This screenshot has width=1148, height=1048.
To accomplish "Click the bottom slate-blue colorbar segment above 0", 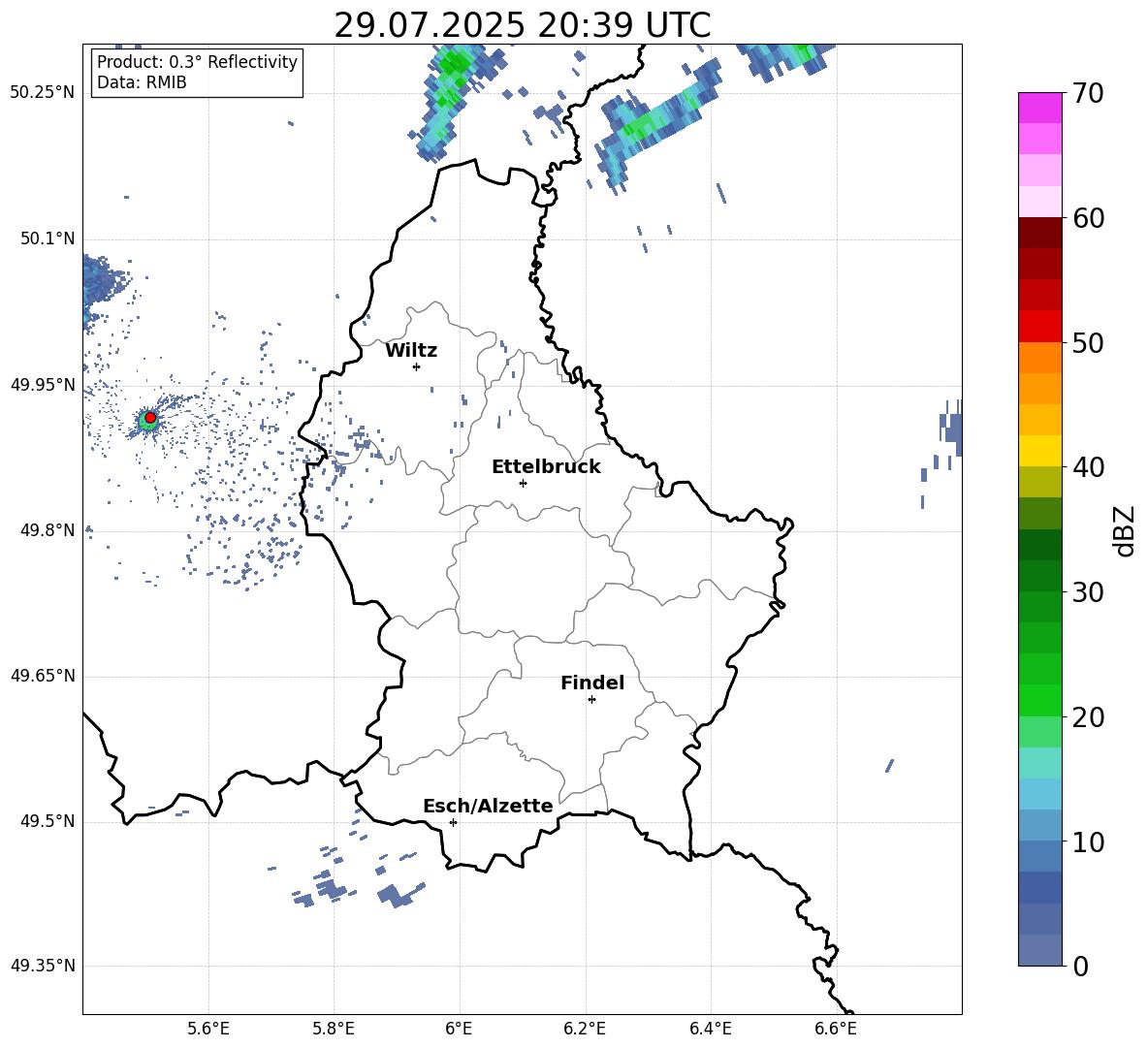I will click(x=1039, y=950).
